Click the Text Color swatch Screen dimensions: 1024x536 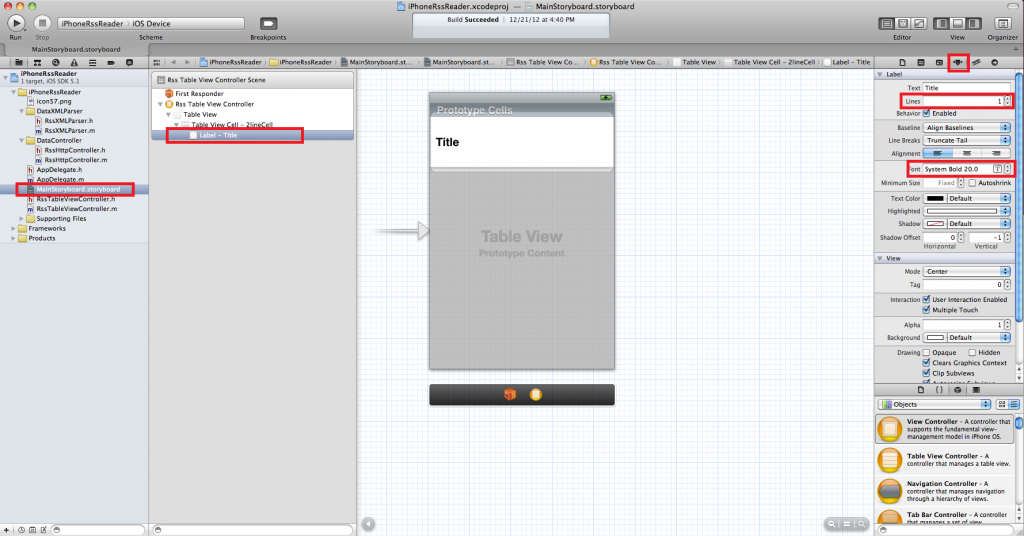pyautogui.click(x=935, y=198)
